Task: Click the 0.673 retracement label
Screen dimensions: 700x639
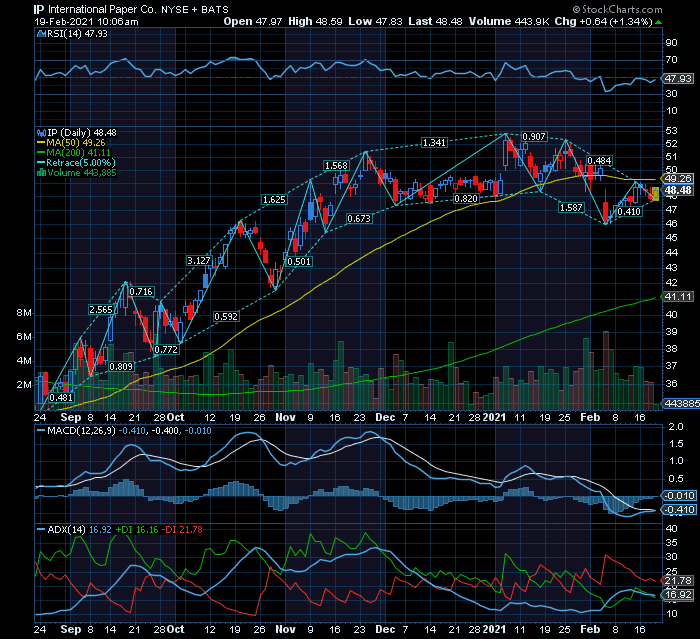Action: (359, 219)
